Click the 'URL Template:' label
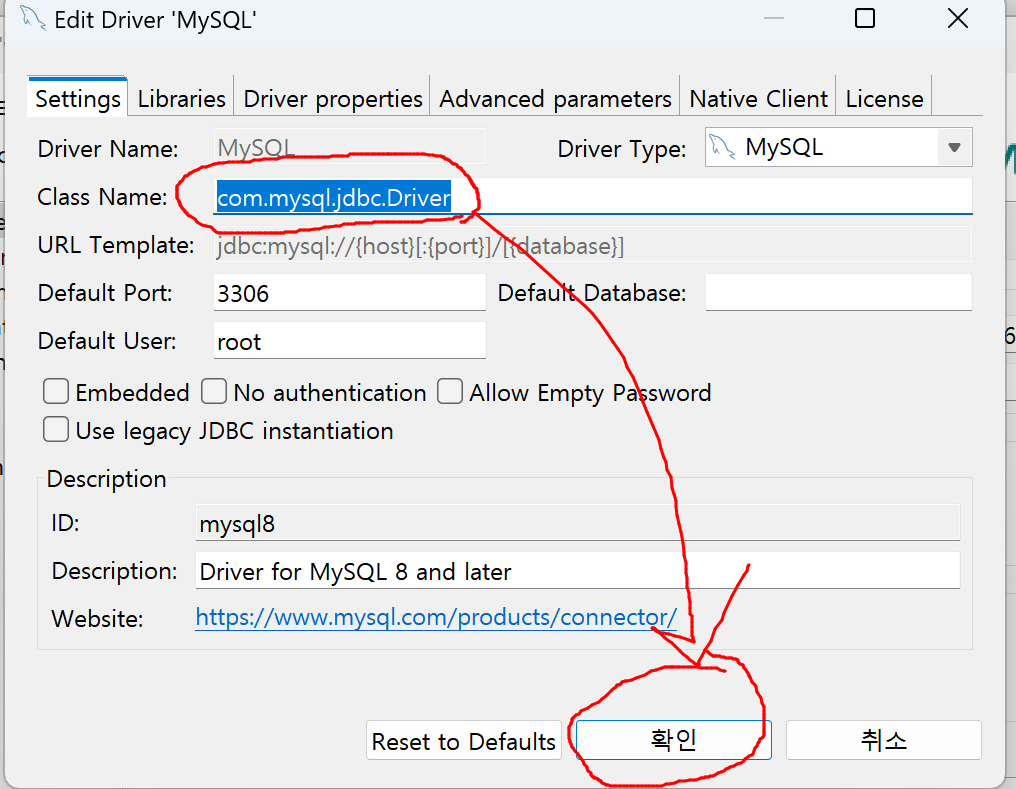The width and height of the screenshot is (1016, 789). coord(116,246)
